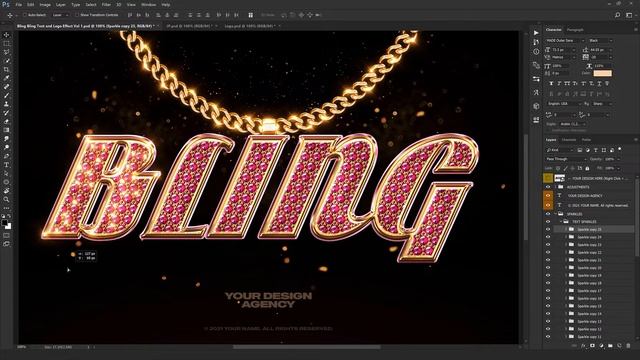Select the Clone Stamp tool
The height and width of the screenshot is (360, 640).
[x=7, y=104]
